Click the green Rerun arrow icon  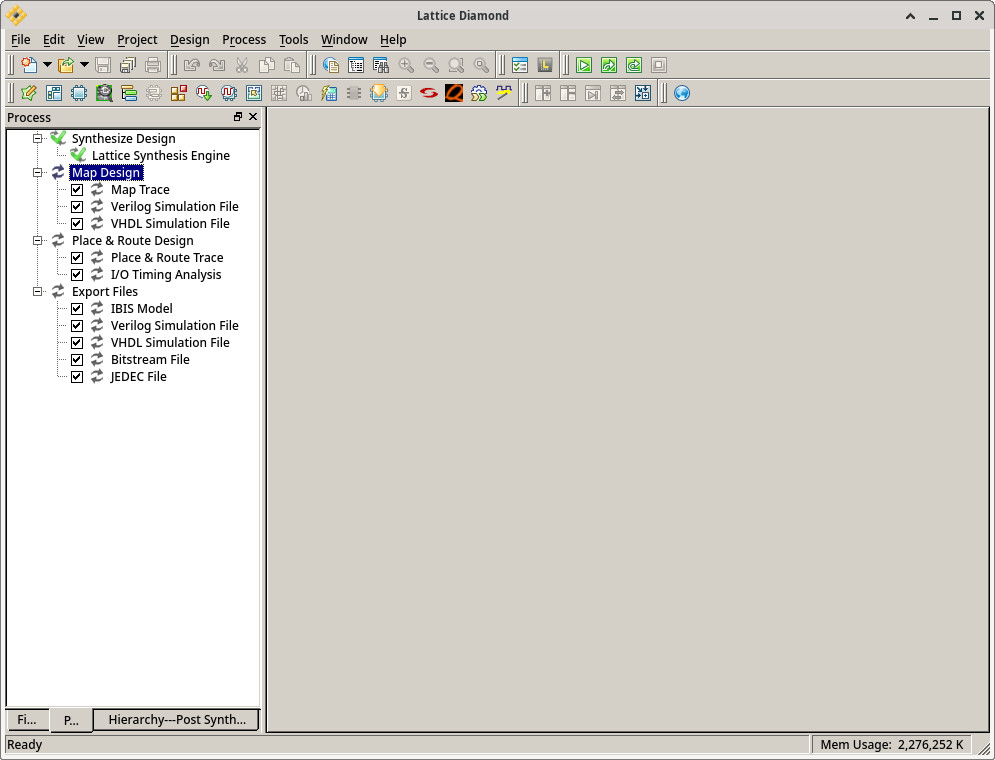[609, 65]
